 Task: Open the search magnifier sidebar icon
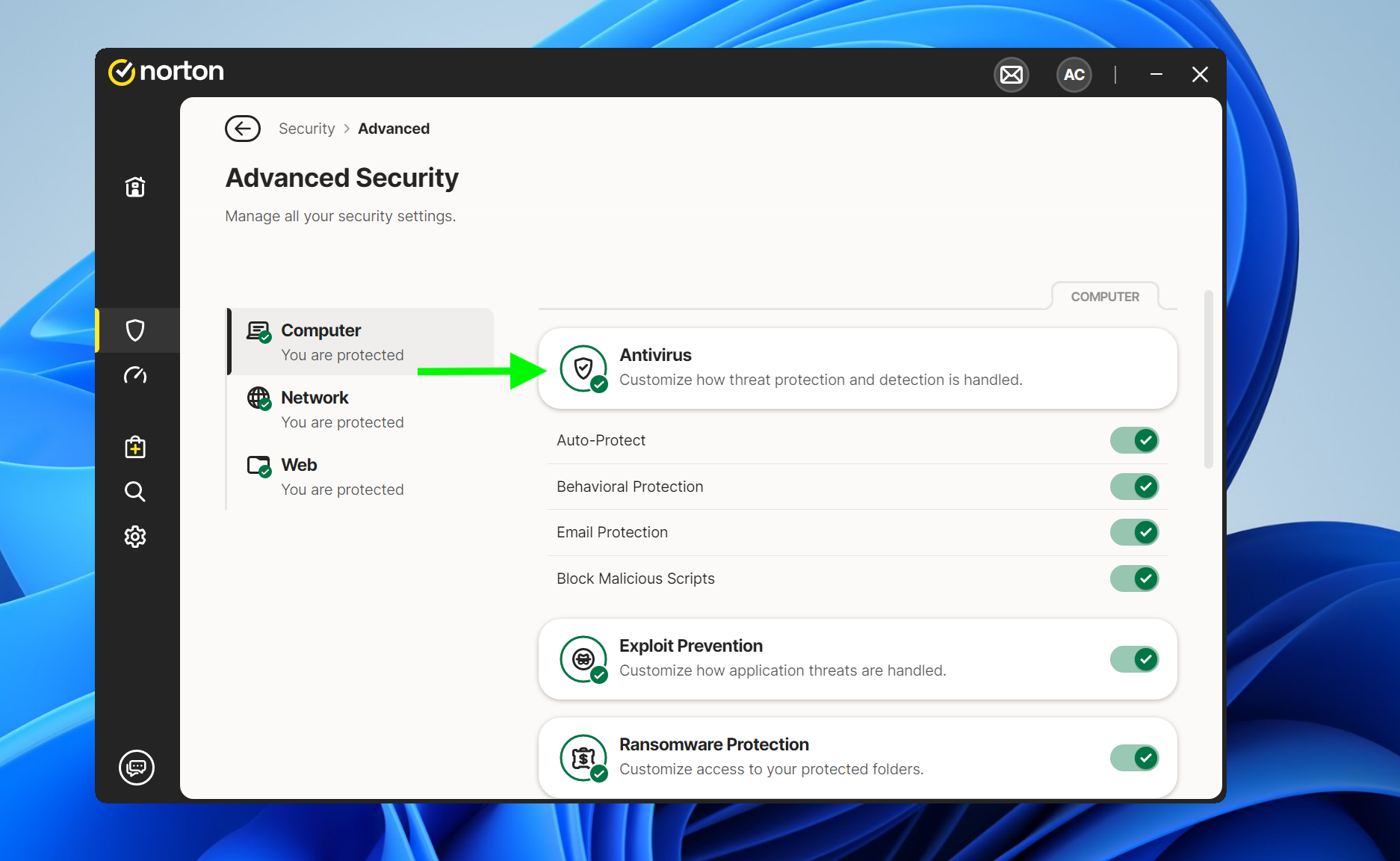tap(135, 492)
